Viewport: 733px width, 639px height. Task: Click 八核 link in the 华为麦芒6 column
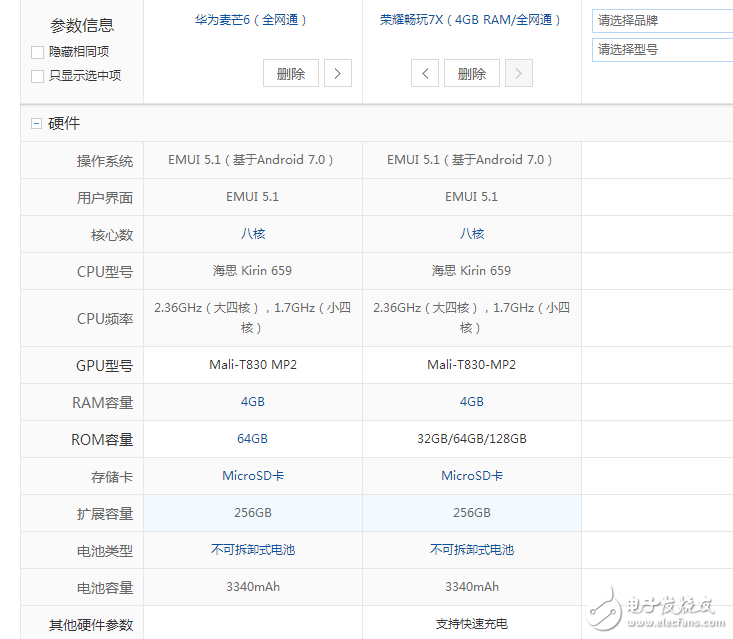[x=252, y=234]
